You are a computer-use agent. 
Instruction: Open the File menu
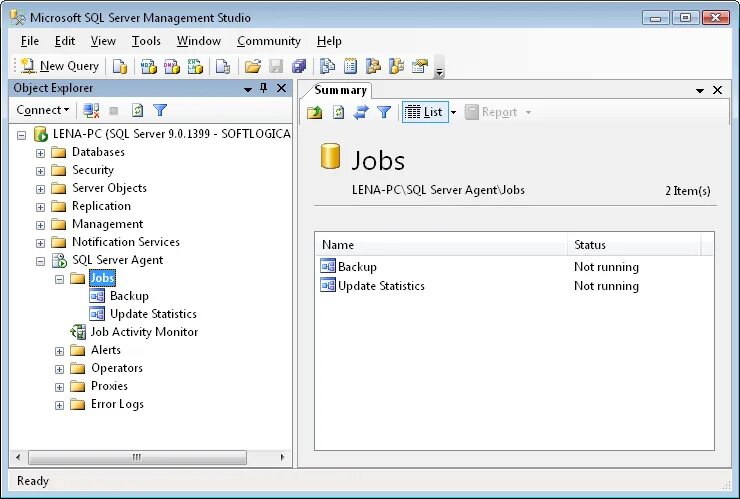30,41
